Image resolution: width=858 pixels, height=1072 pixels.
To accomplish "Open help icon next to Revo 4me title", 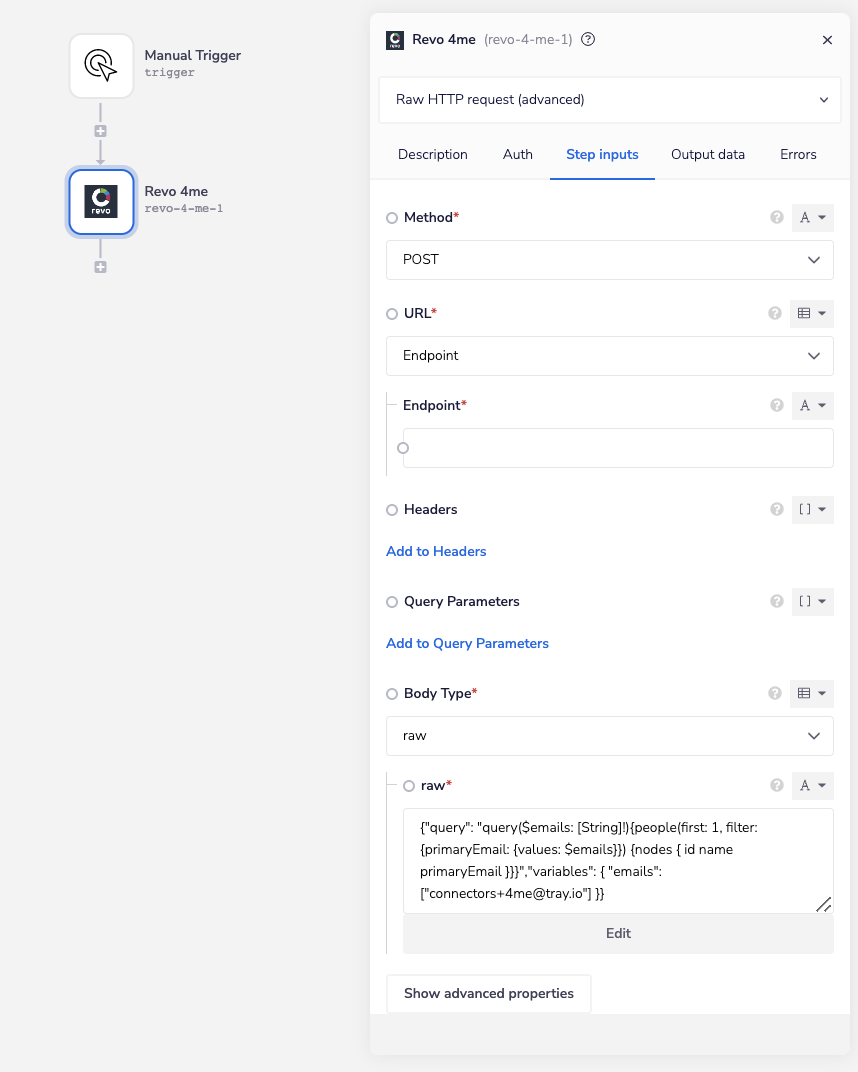I will [588, 40].
